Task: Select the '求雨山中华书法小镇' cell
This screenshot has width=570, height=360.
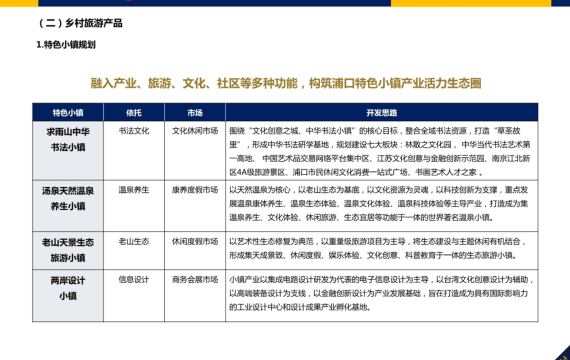Action: (68, 151)
